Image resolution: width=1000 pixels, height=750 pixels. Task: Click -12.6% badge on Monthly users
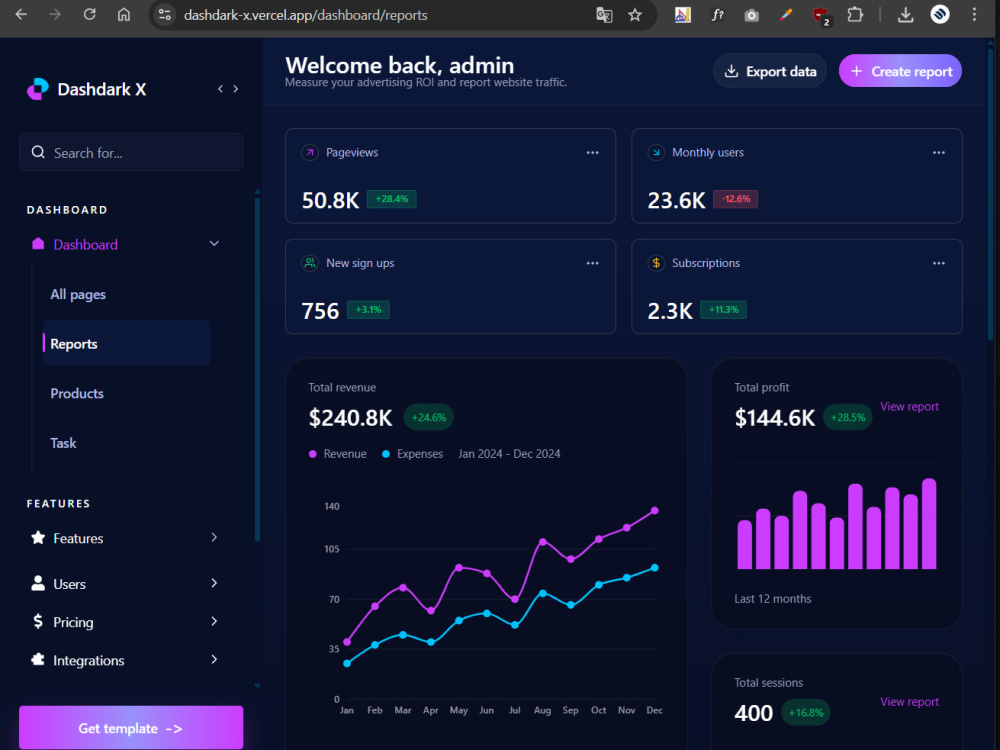tap(735, 199)
